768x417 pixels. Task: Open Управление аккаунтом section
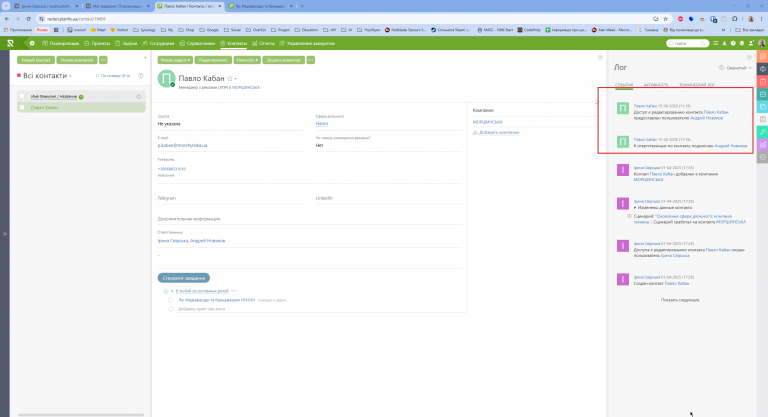pyautogui.click(x=307, y=43)
